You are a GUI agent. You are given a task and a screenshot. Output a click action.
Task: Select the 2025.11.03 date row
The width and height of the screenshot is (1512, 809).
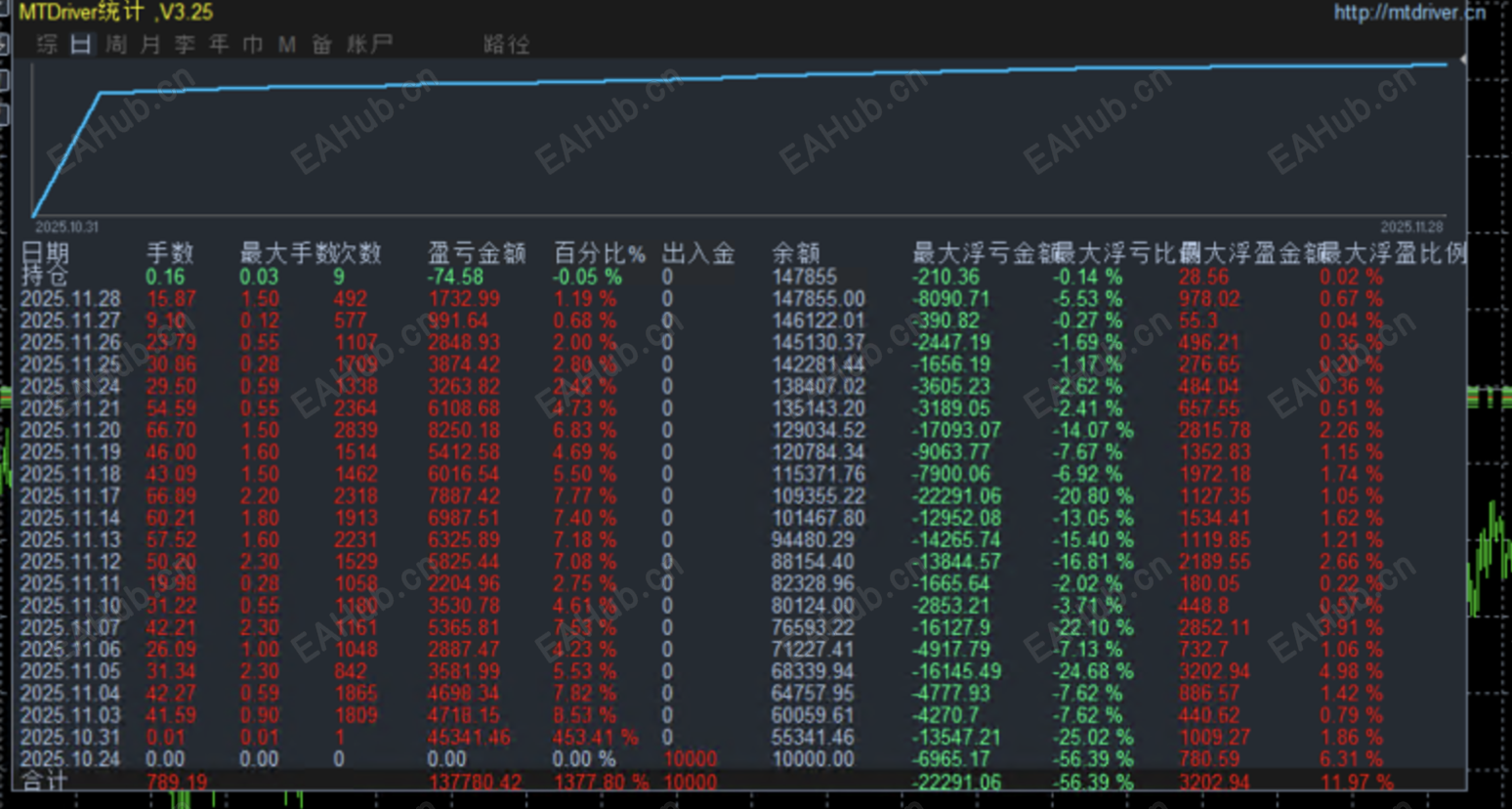point(70,715)
